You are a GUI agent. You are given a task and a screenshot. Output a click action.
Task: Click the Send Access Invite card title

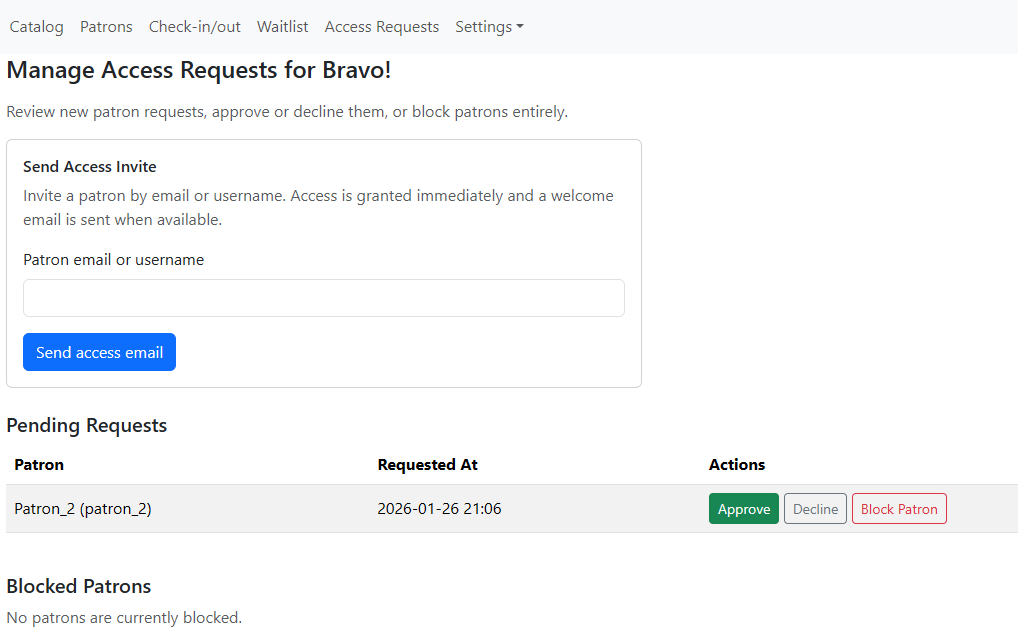90,167
